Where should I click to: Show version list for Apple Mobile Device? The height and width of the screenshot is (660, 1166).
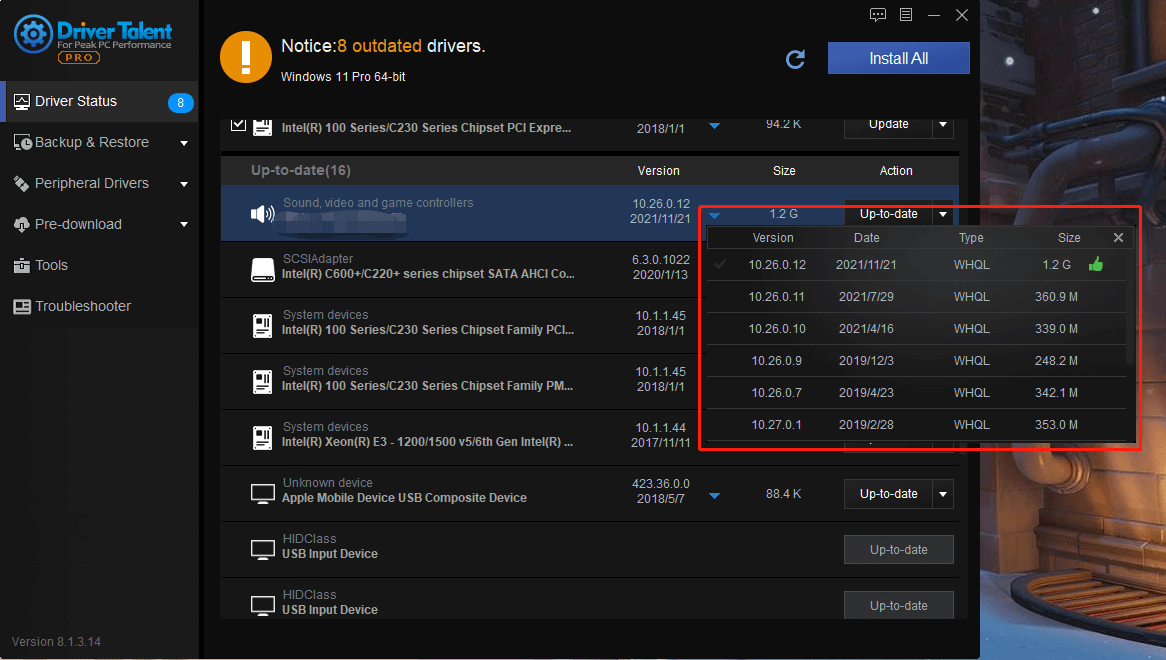coord(715,496)
